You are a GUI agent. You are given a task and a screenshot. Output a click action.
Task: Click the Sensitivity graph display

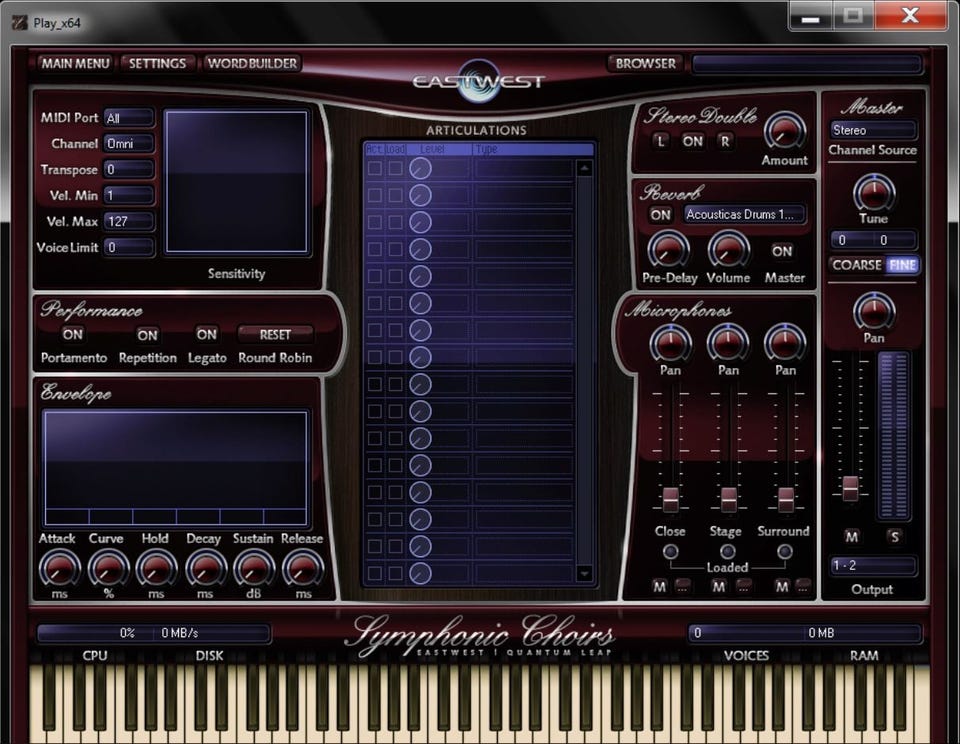point(236,181)
